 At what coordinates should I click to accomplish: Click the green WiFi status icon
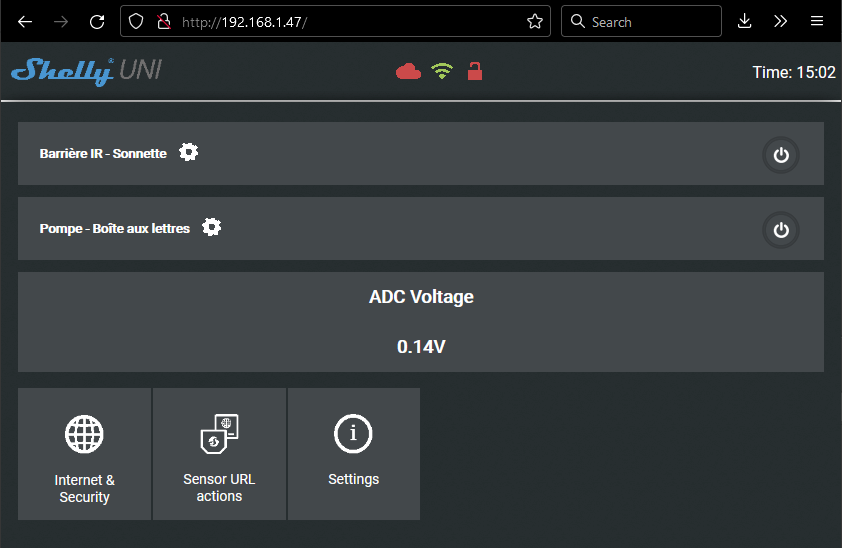coord(442,71)
